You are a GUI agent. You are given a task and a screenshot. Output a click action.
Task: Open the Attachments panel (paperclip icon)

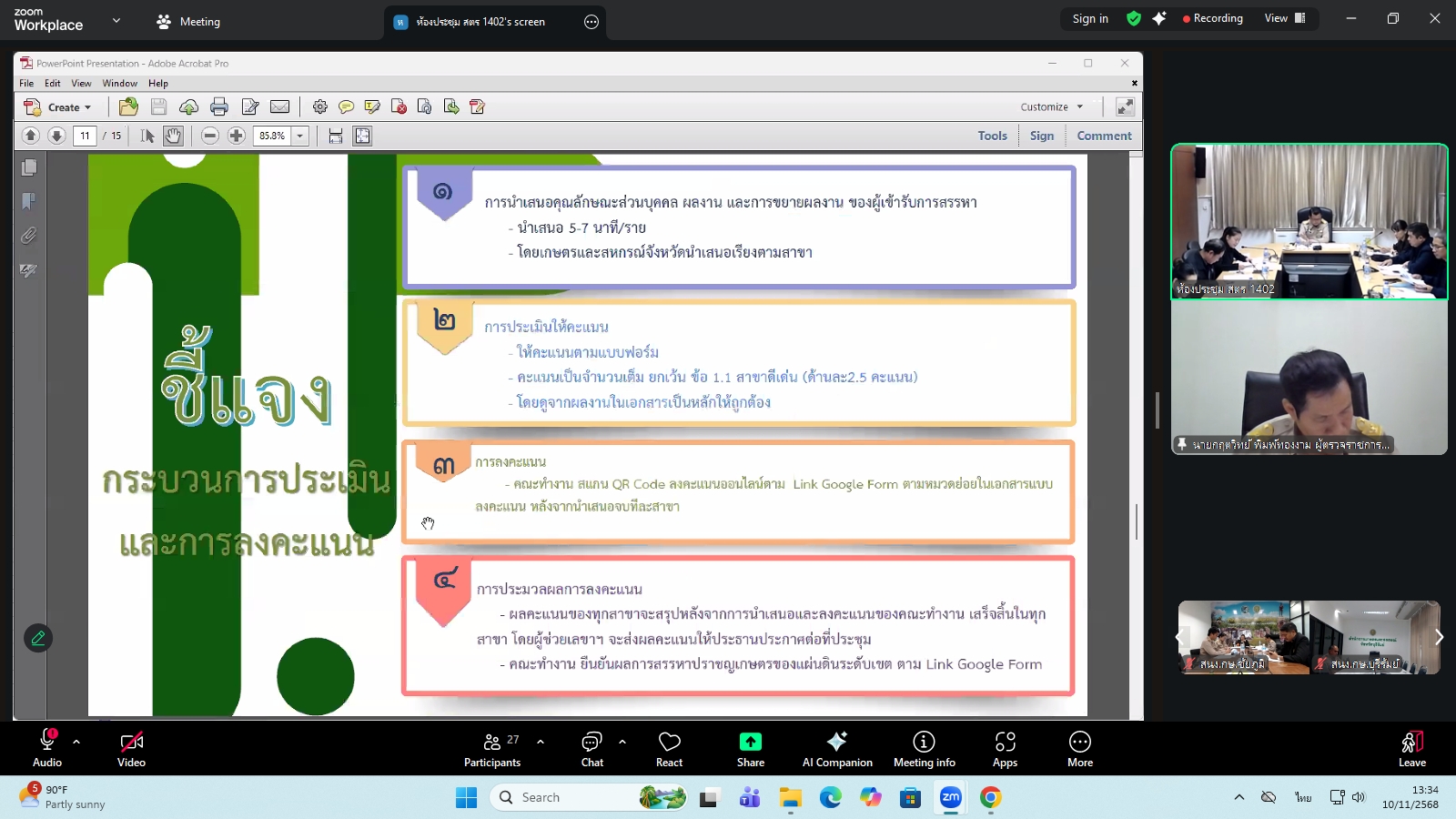28,236
